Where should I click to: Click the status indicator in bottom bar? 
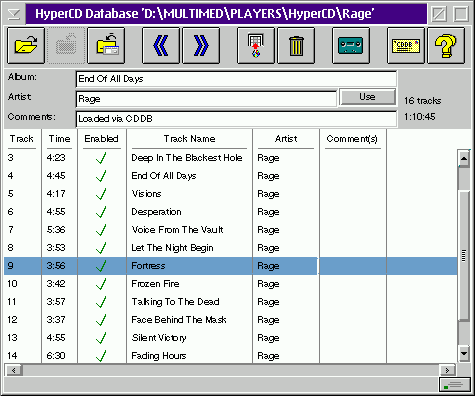click(x=454, y=385)
